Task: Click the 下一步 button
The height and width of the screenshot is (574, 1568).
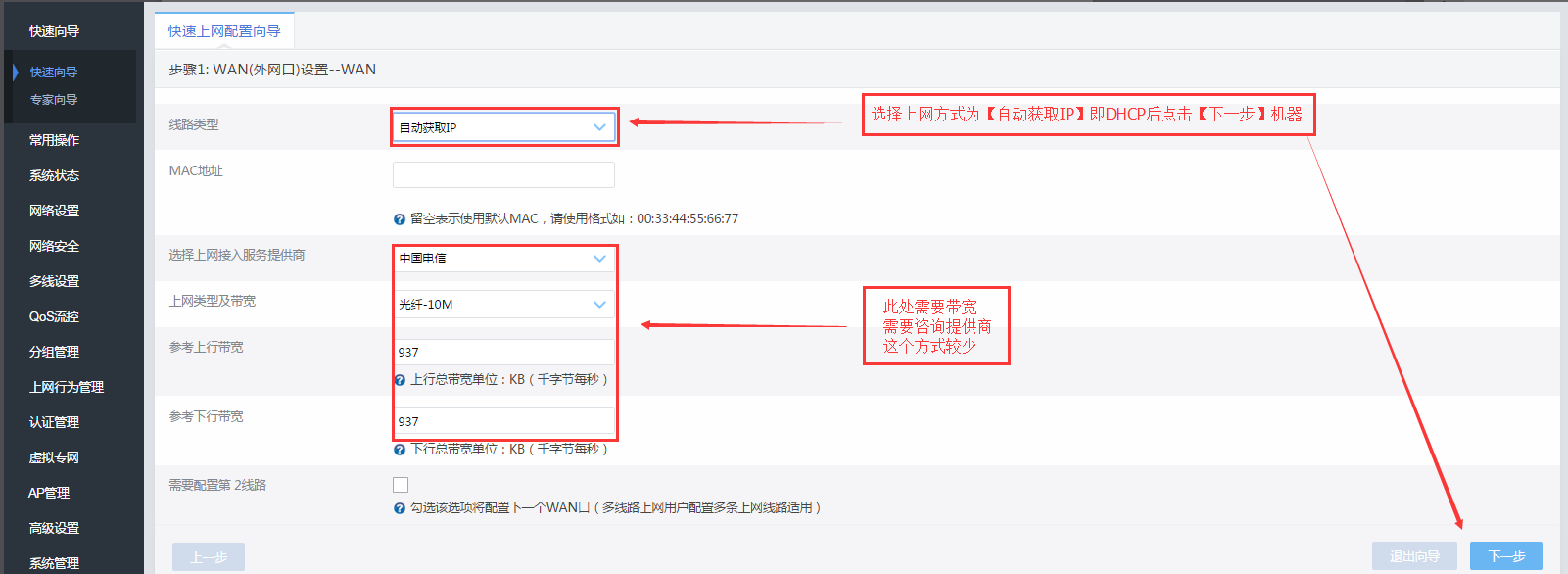Action: (x=1505, y=556)
